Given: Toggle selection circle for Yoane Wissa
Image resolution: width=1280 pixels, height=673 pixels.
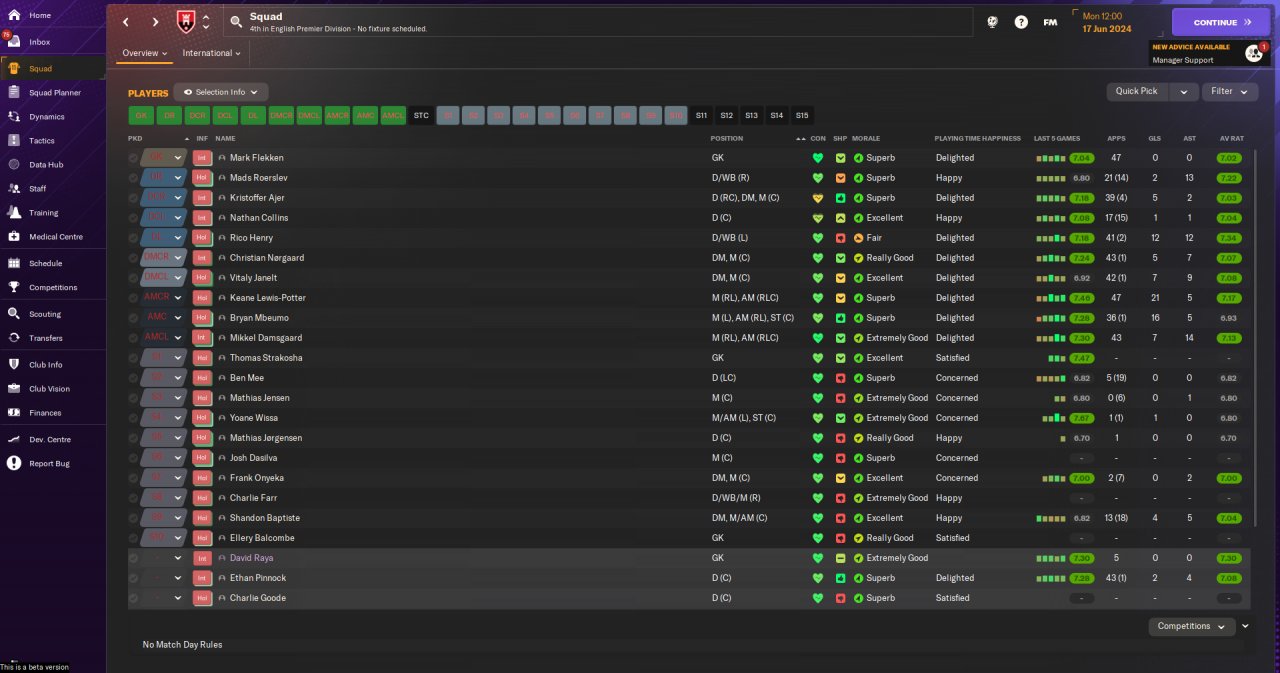Looking at the screenshot, I should 133,418.
